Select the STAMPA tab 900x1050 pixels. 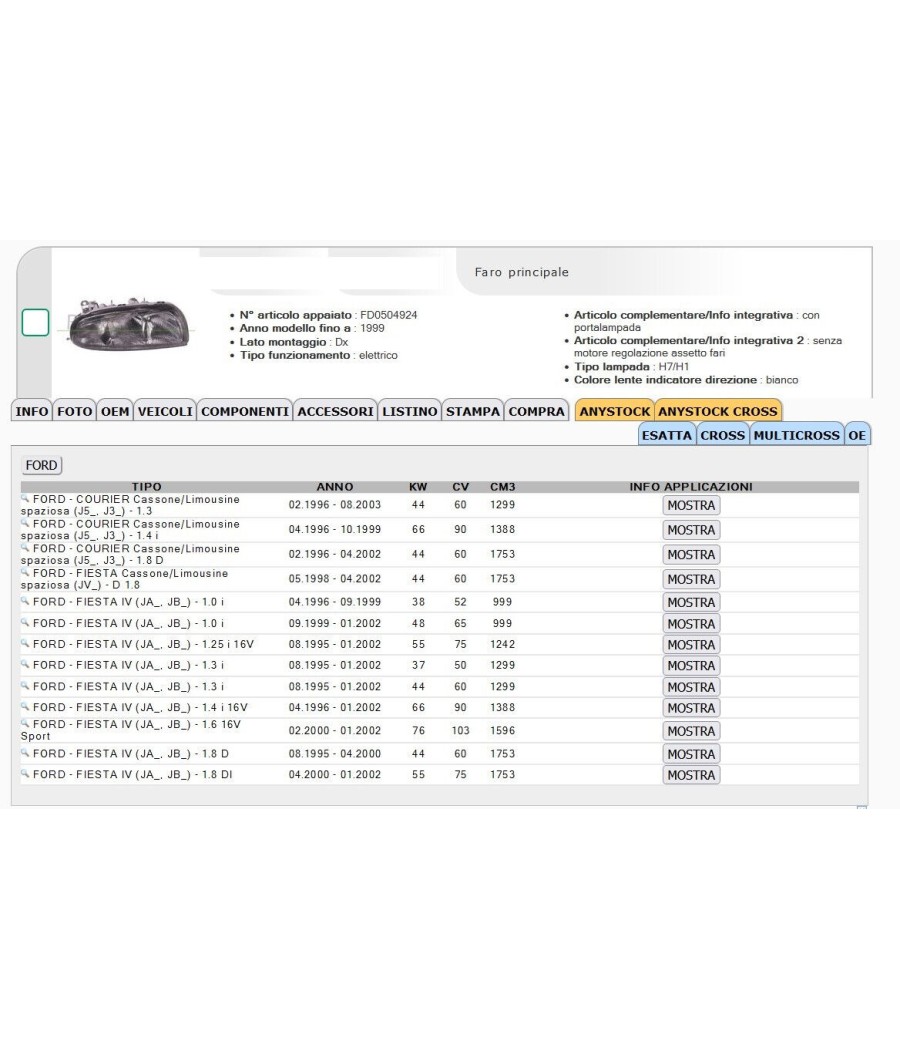click(x=473, y=411)
